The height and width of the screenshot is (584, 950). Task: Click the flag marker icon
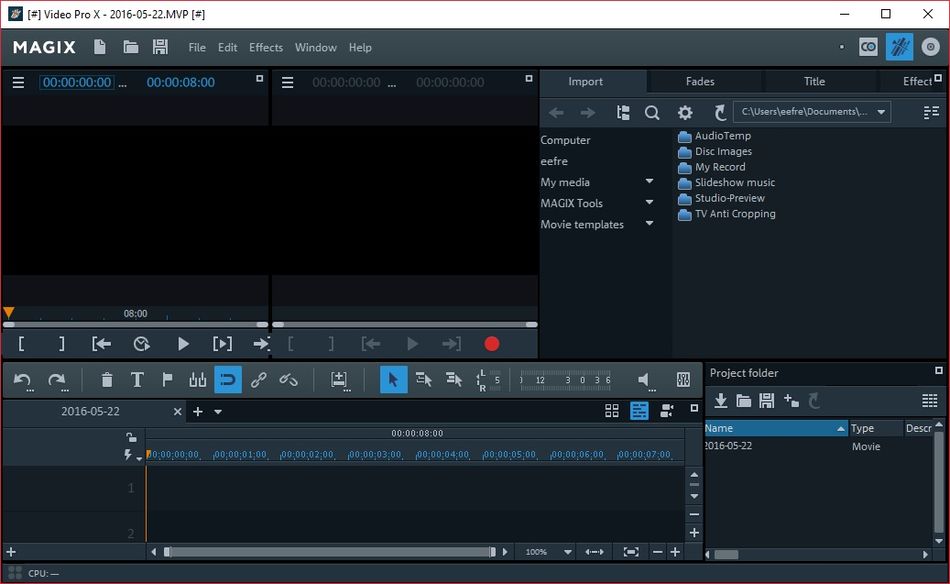[167, 380]
